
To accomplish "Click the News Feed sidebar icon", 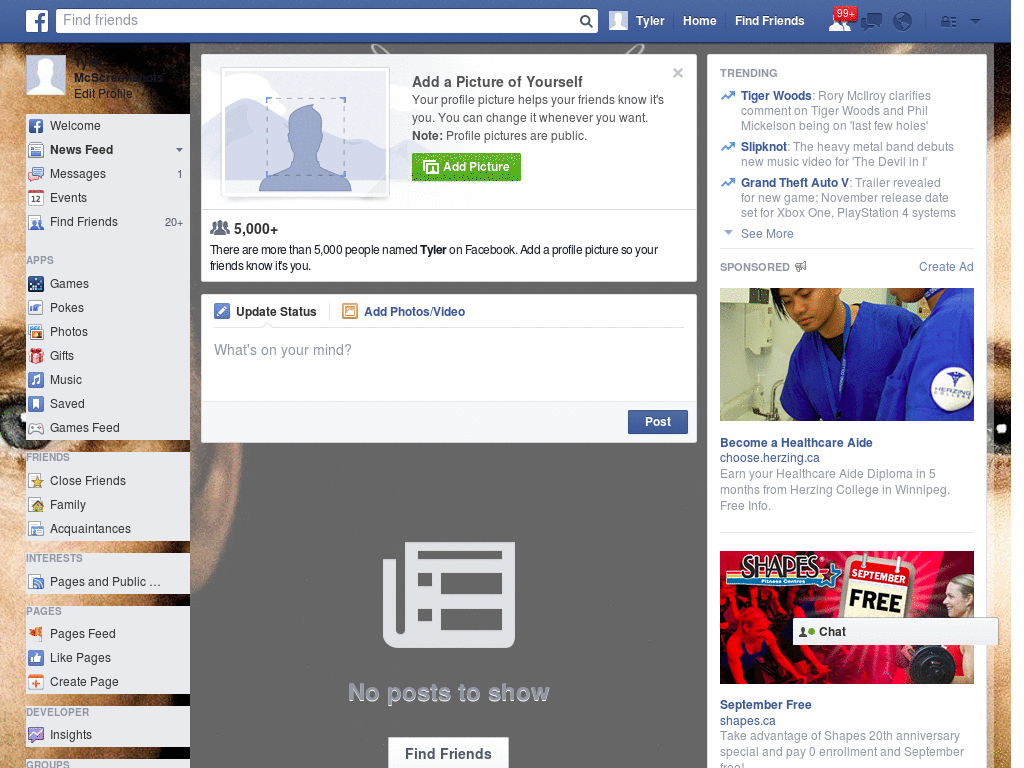I will click(x=36, y=150).
